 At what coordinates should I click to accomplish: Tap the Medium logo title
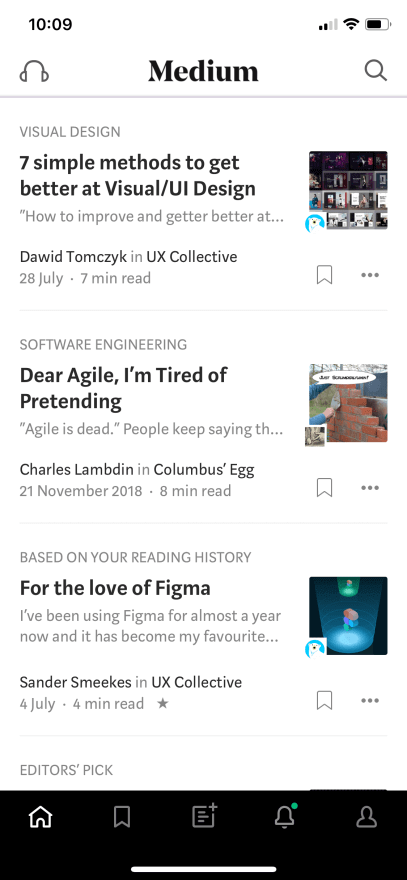click(203, 71)
